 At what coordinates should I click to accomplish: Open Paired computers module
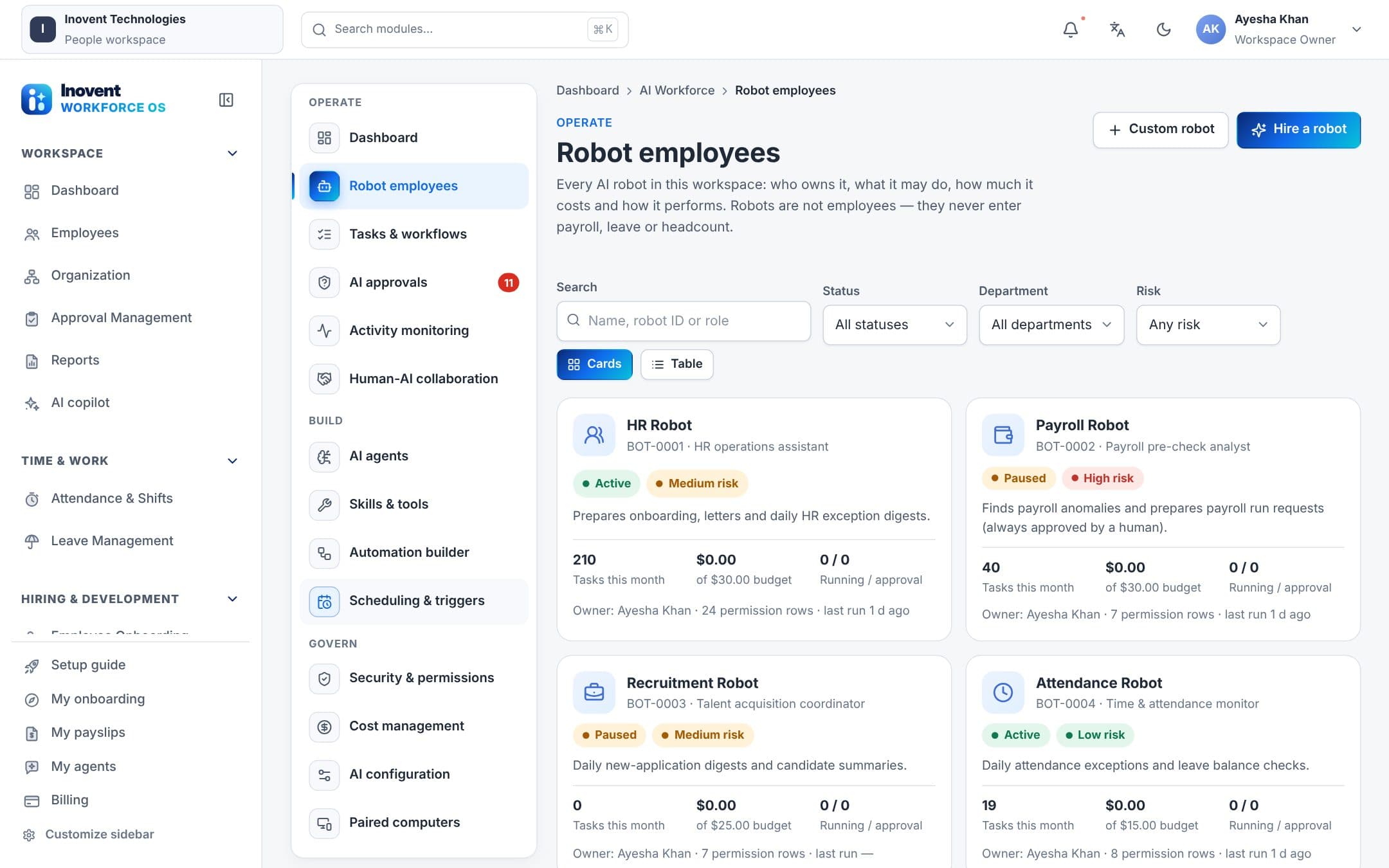(414, 822)
